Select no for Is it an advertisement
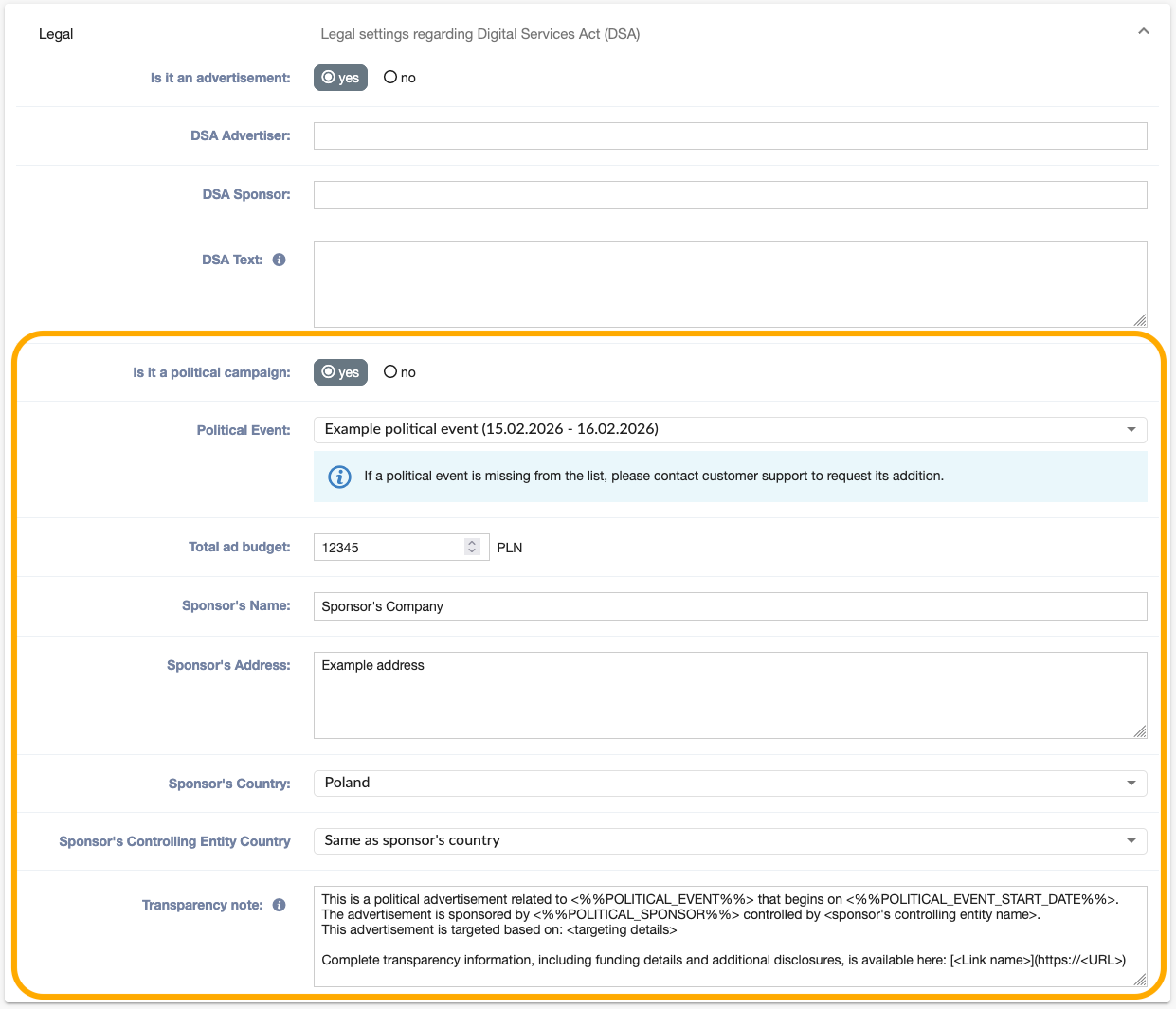The width and height of the screenshot is (1176, 1009). pos(399,78)
